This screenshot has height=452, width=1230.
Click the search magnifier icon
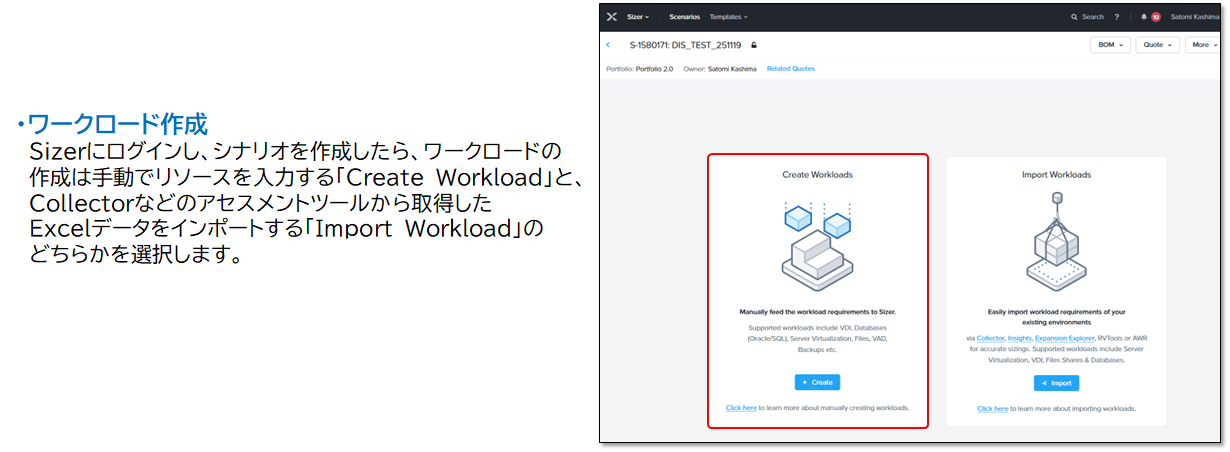[x=1074, y=17]
